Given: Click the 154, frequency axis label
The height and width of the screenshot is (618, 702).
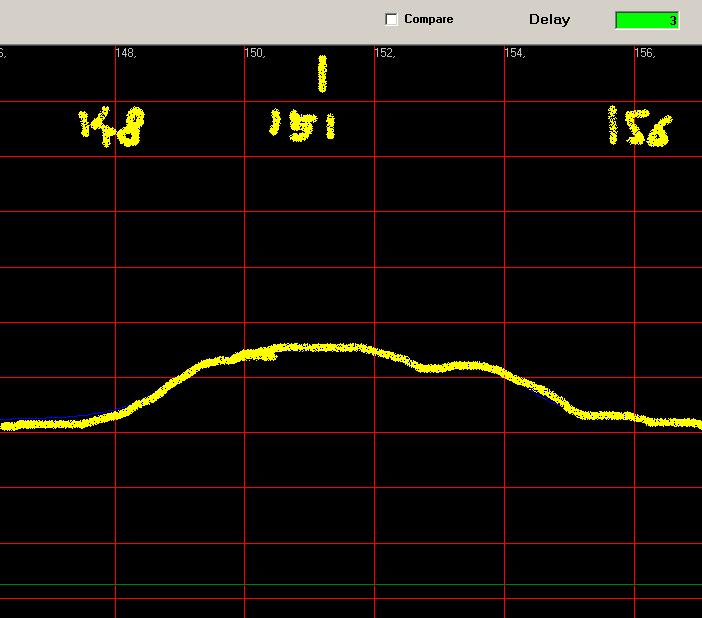Looking at the screenshot, I should click(514, 53).
